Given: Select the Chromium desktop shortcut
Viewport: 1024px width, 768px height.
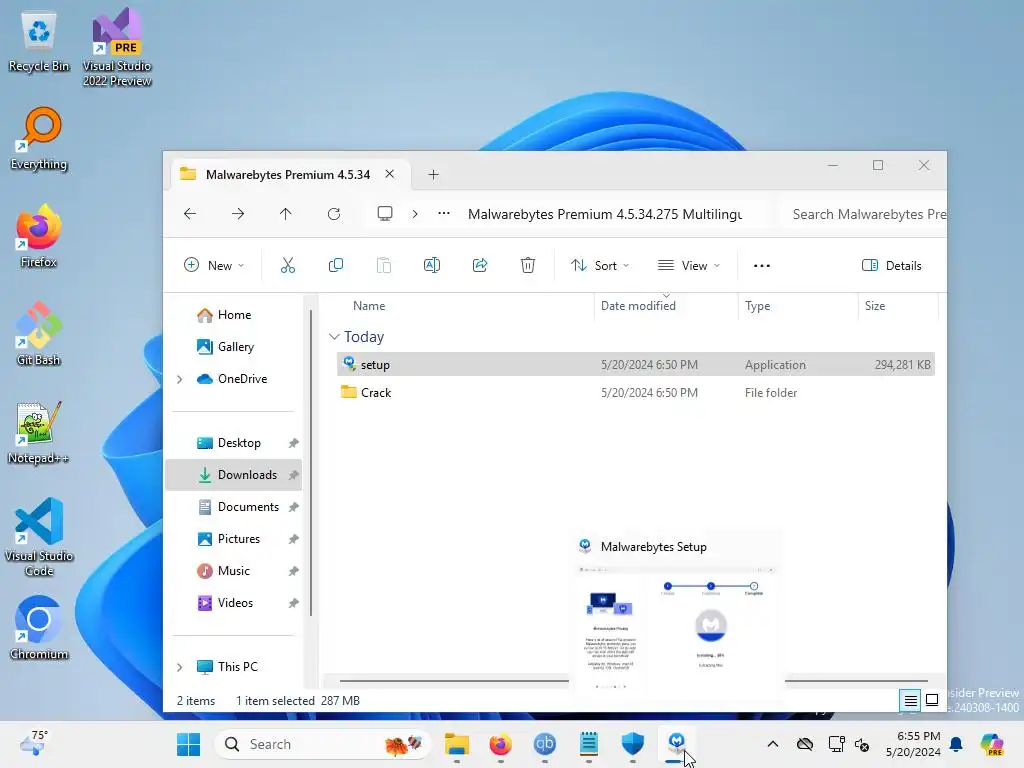Looking at the screenshot, I should (39, 628).
